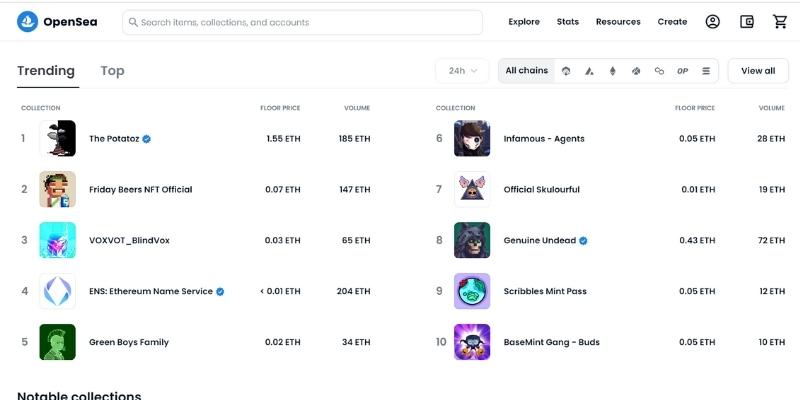Open the Stats menu
The height and width of the screenshot is (400, 800).
[x=568, y=22]
